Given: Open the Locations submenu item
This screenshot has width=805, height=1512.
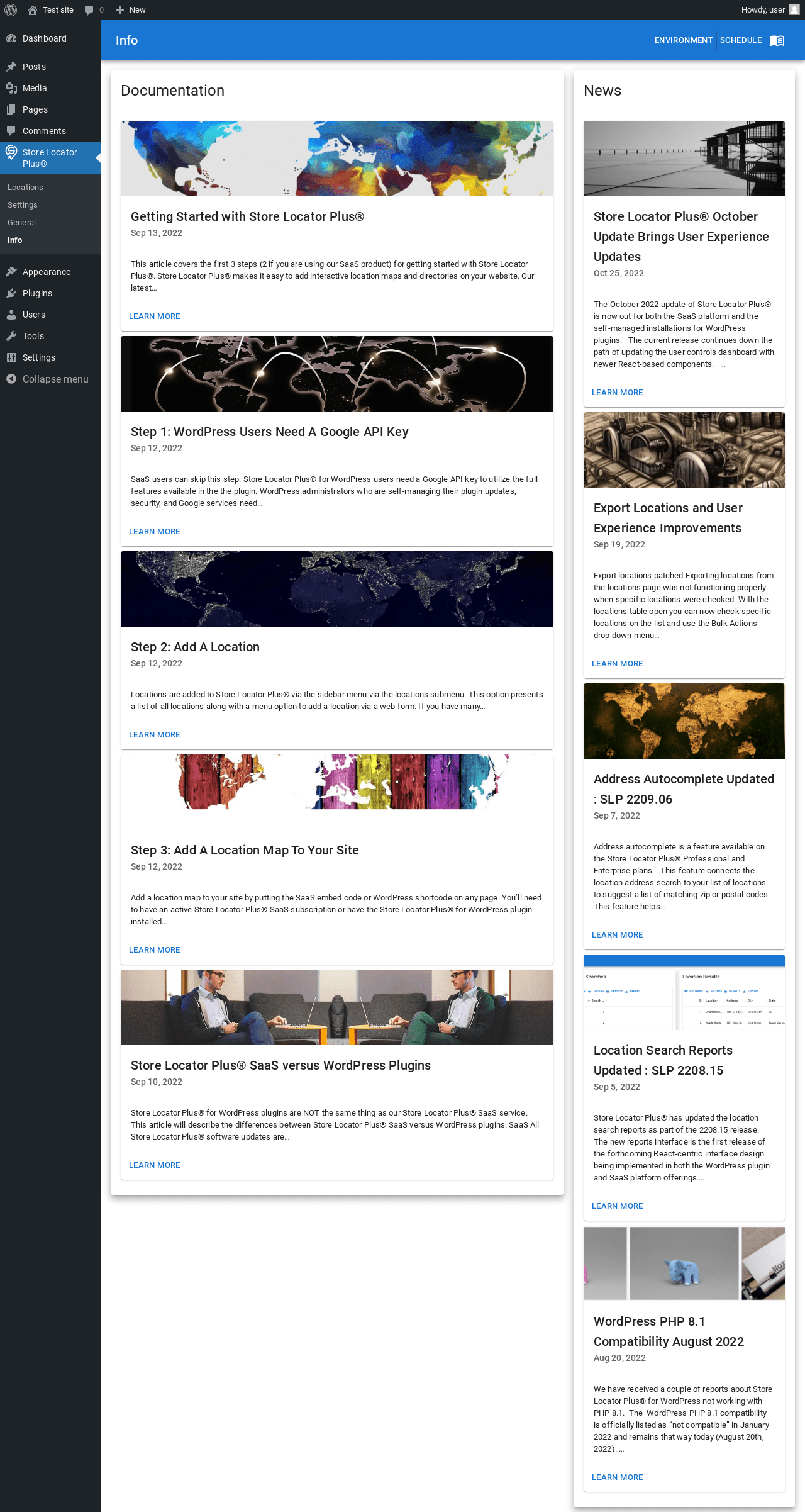Looking at the screenshot, I should coord(25,188).
